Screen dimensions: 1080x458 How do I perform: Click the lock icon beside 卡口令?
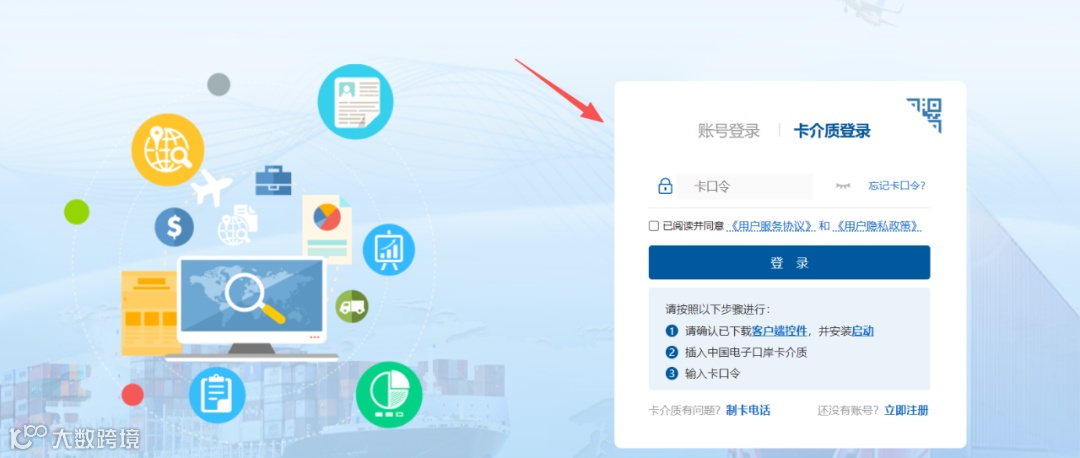665,186
